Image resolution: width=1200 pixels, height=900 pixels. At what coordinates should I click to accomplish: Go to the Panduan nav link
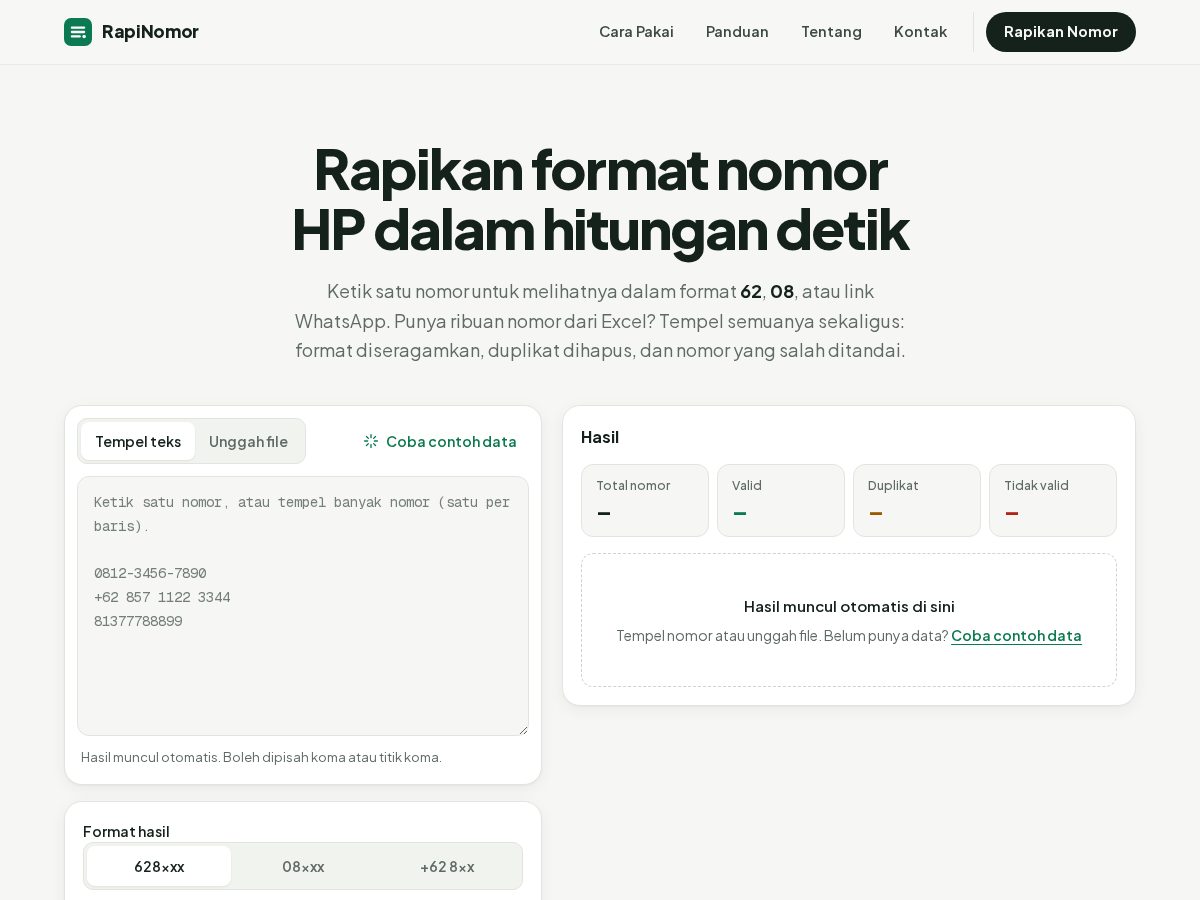coord(737,32)
